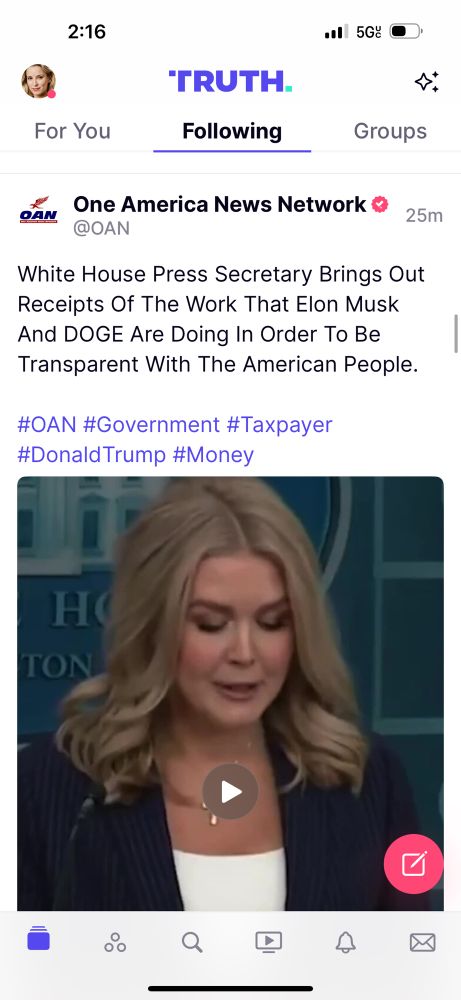Open search magnifier icon
This screenshot has width=461, height=1000.
(x=192, y=942)
